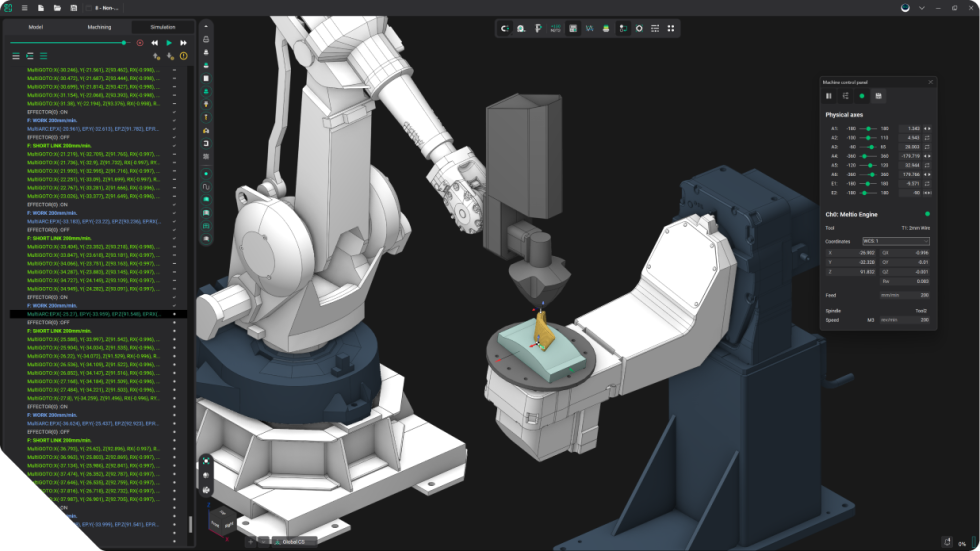This screenshot has width=980, height=551.
Task: Click the green list-view icon
Action: (x=43, y=56)
